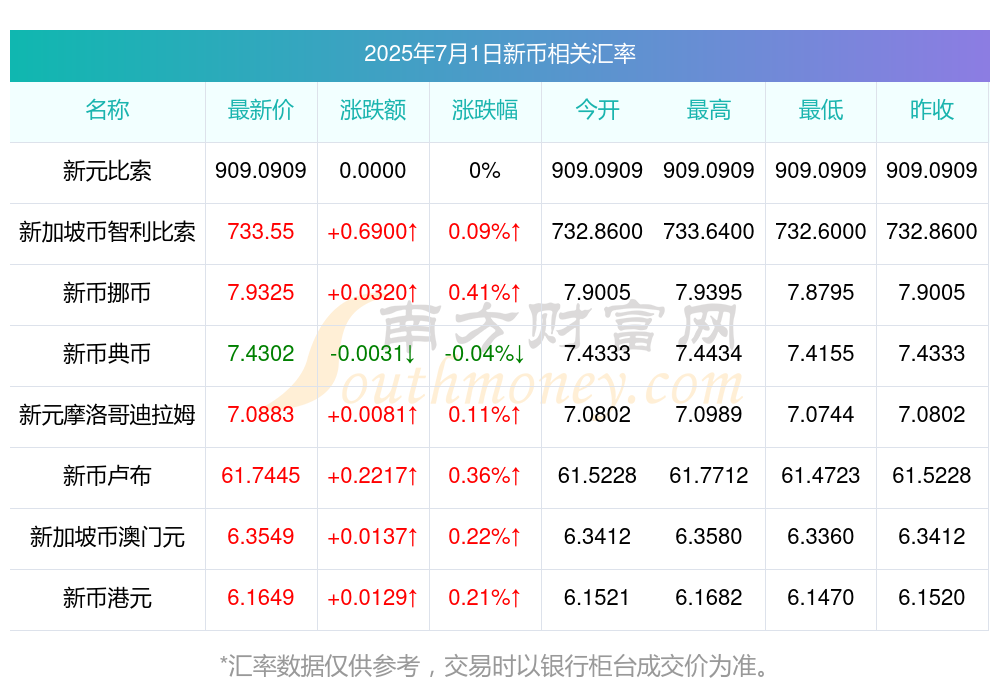This screenshot has height=698, width=1000.
Task: Click the 0% change percentage
Action: 485,170
